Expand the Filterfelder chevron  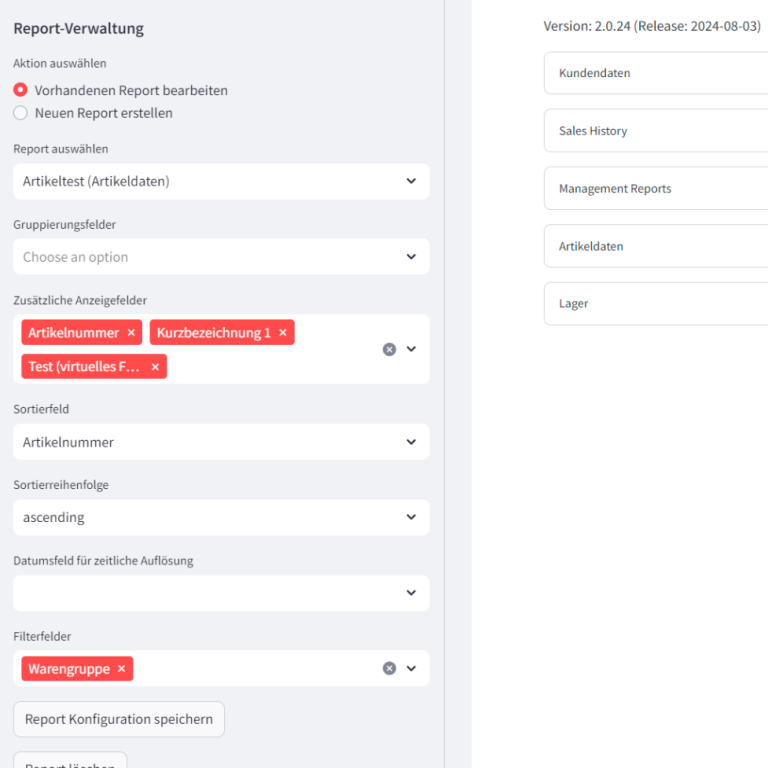tap(411, 669)
